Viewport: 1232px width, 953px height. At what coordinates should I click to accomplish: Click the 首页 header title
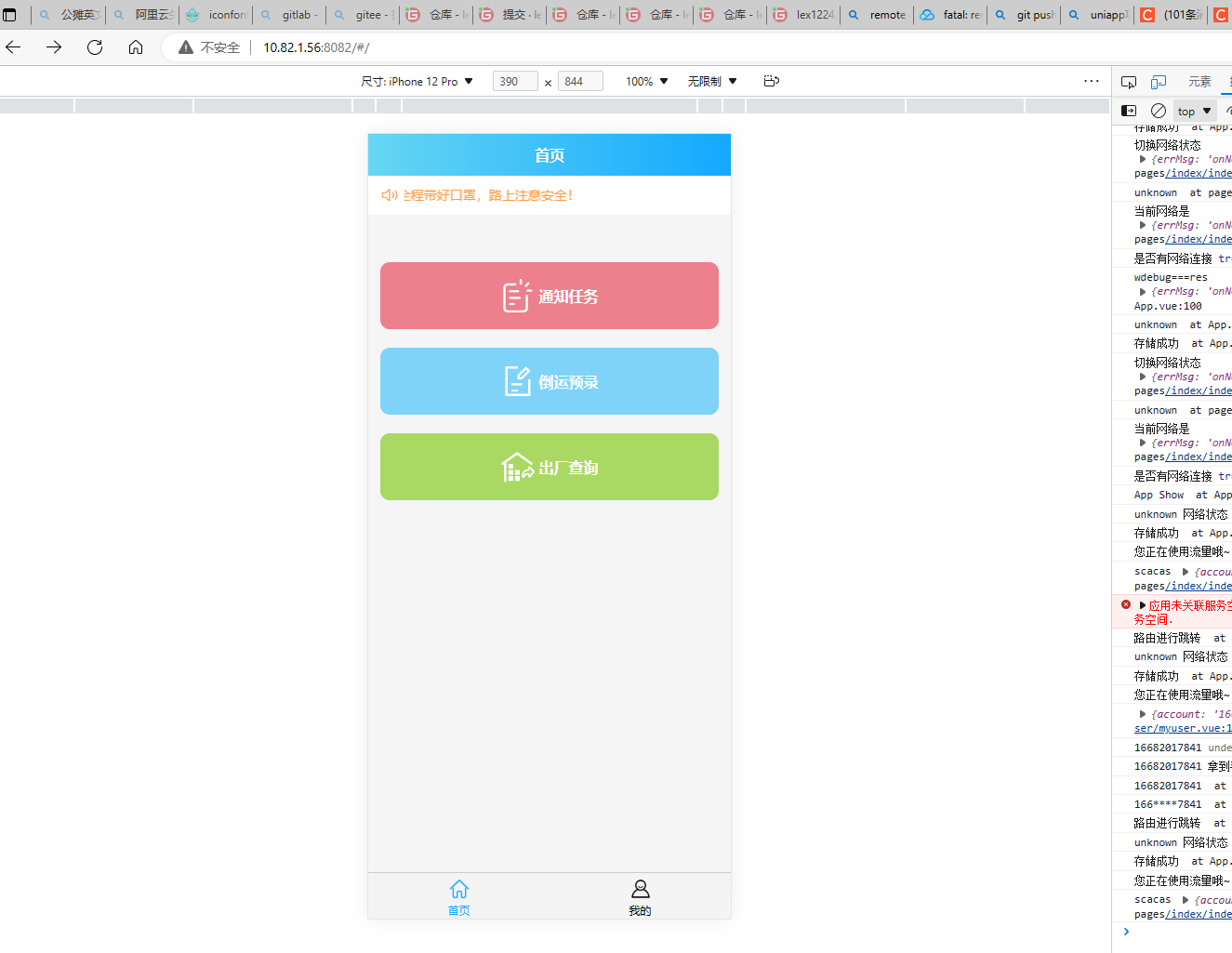pos(550,155)
